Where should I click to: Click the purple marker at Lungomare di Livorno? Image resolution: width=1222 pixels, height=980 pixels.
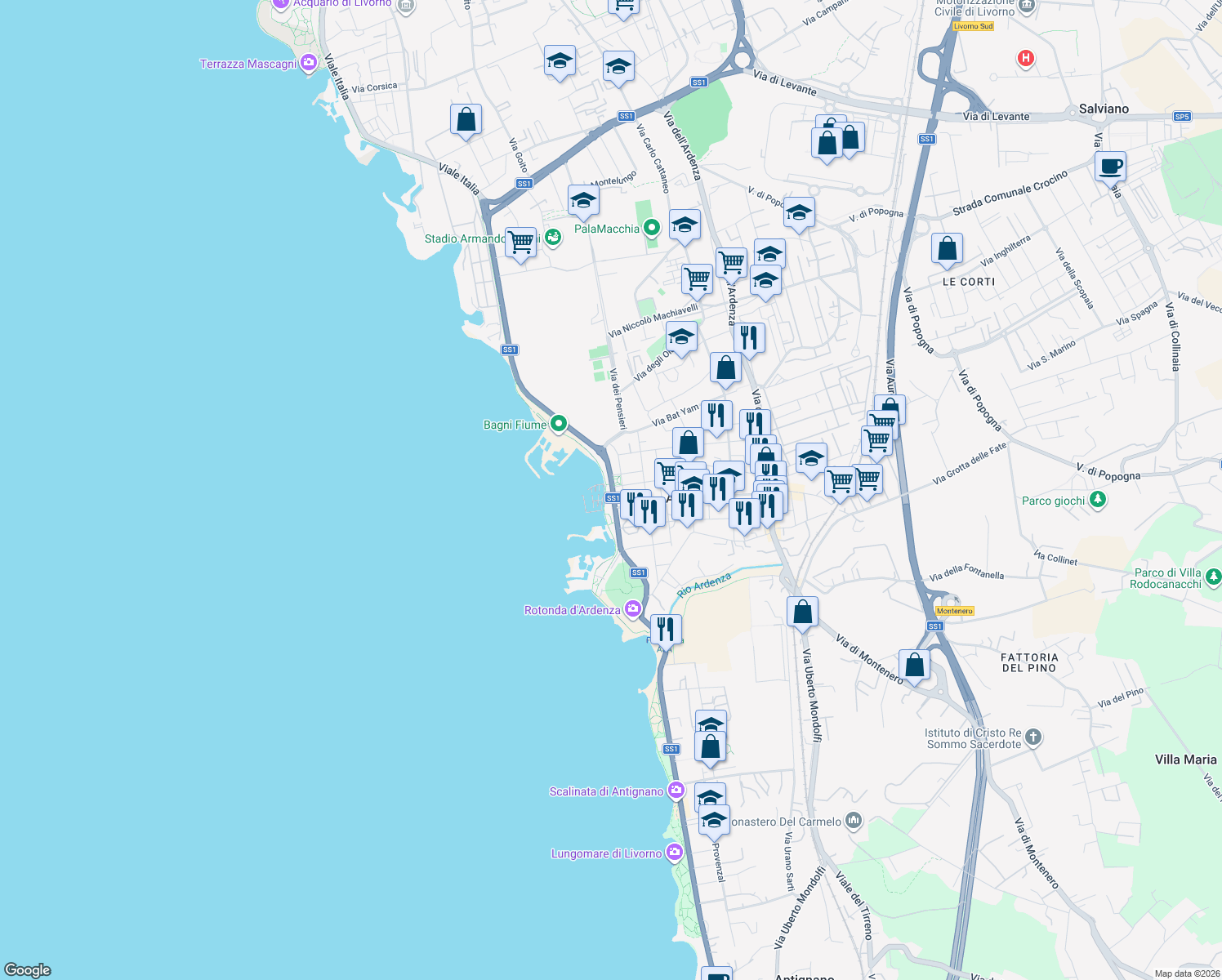coord(675,851)
